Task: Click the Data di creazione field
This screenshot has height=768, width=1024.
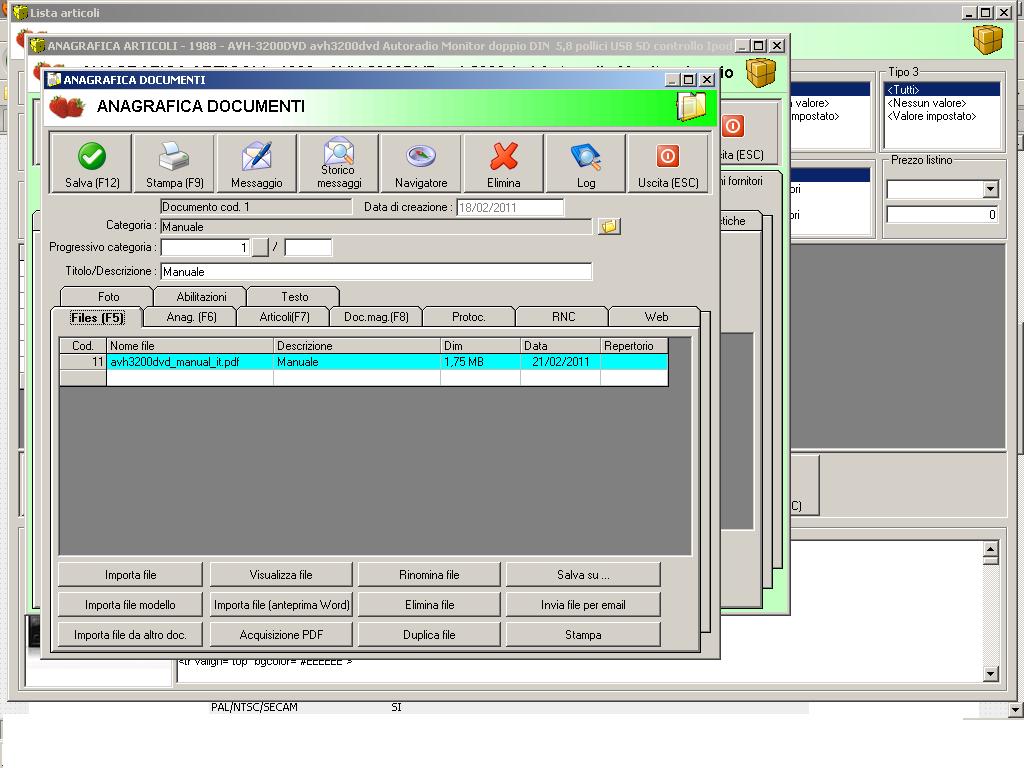Action: pyautogui.click(x=510, y=208)
